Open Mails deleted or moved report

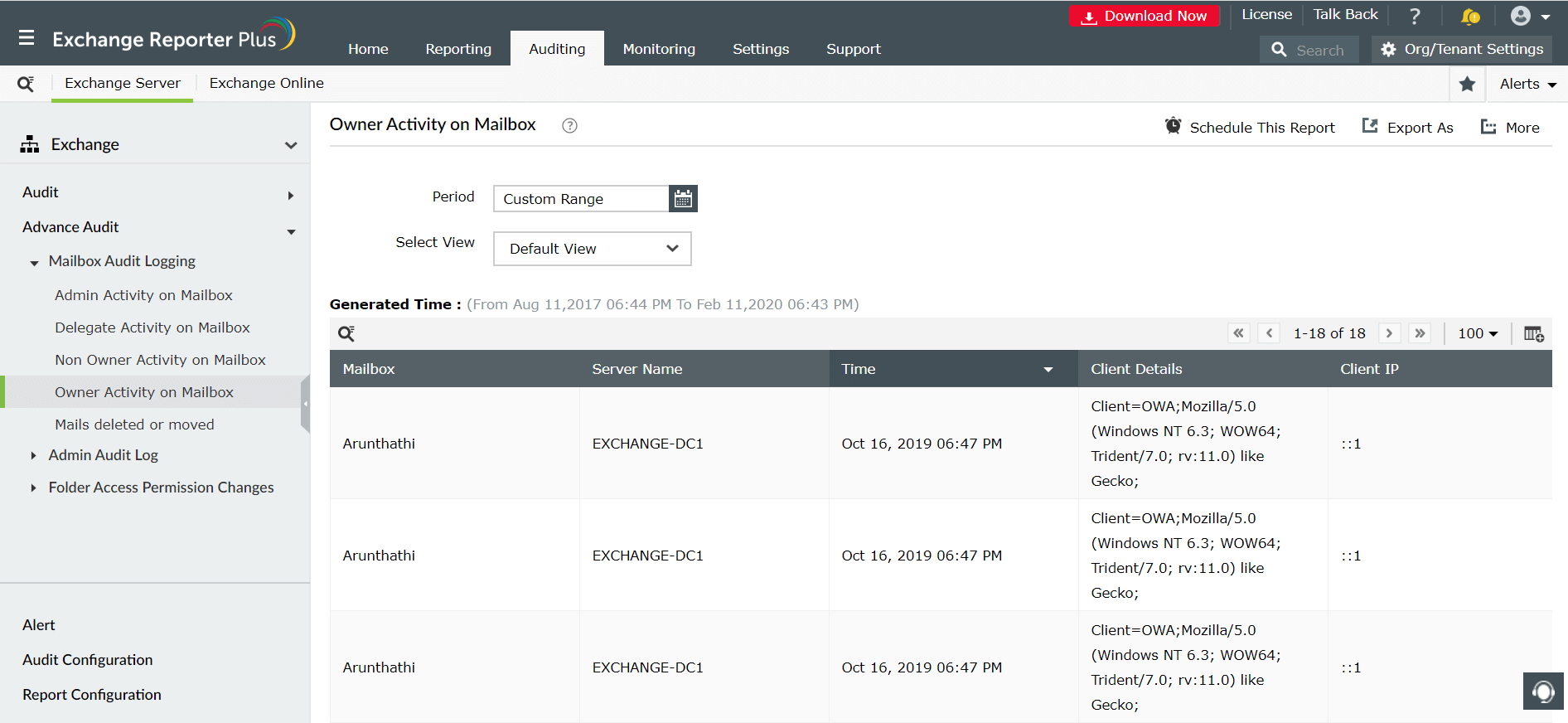[x=134, y=425]
